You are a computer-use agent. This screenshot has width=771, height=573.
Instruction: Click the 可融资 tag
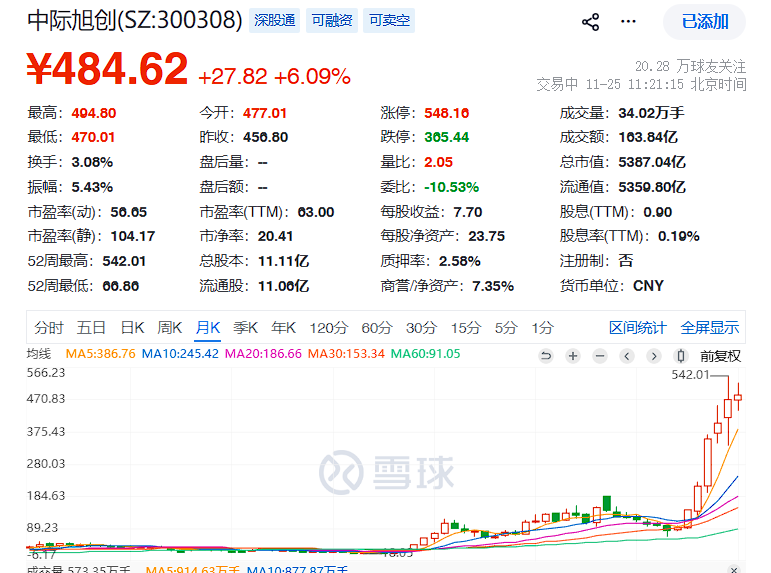[x=332, y=21]
